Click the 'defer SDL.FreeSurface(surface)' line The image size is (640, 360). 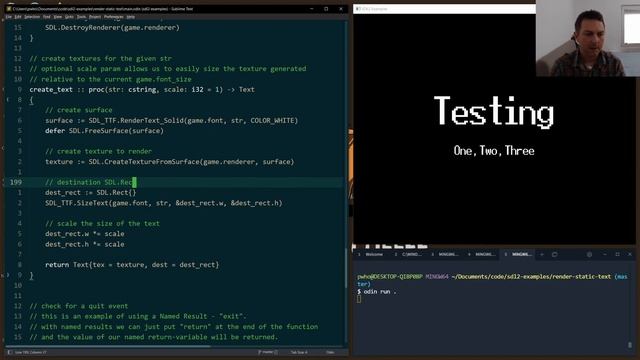tap(104, 131)
